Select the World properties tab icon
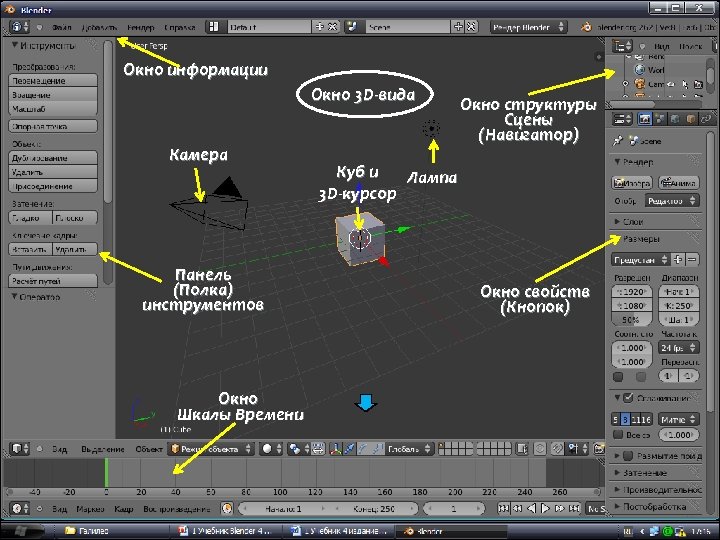Screen dimensions: 720x540 point(675,119)
